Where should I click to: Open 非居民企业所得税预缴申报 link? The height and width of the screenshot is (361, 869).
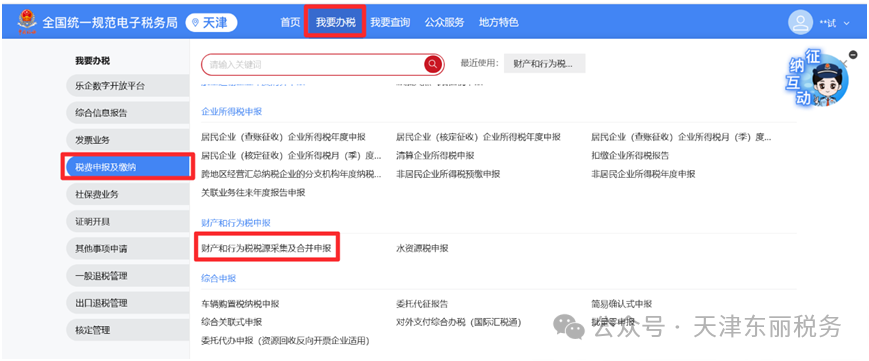pos(448,174)
